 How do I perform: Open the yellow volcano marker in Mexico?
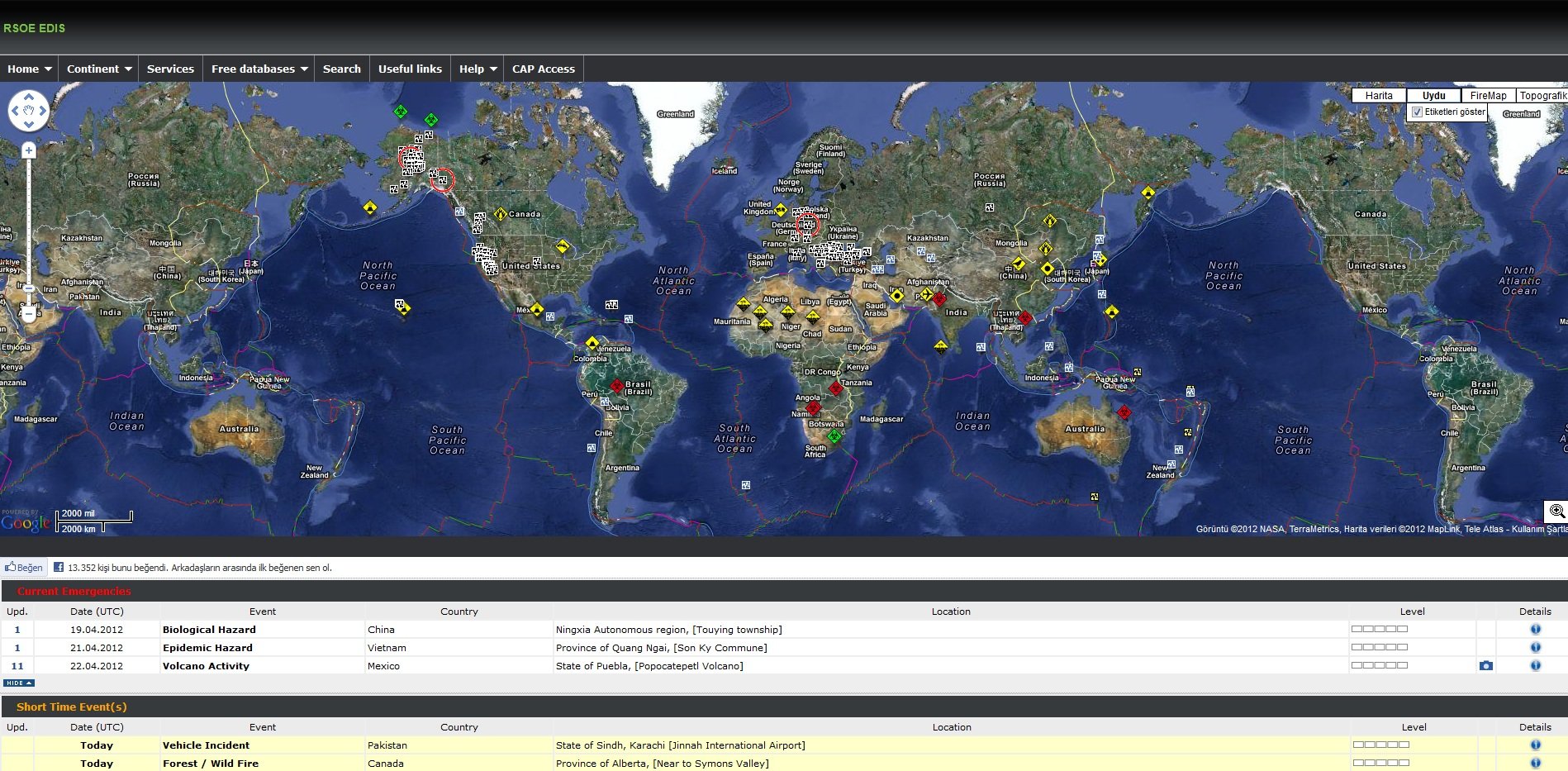[537, 310]
